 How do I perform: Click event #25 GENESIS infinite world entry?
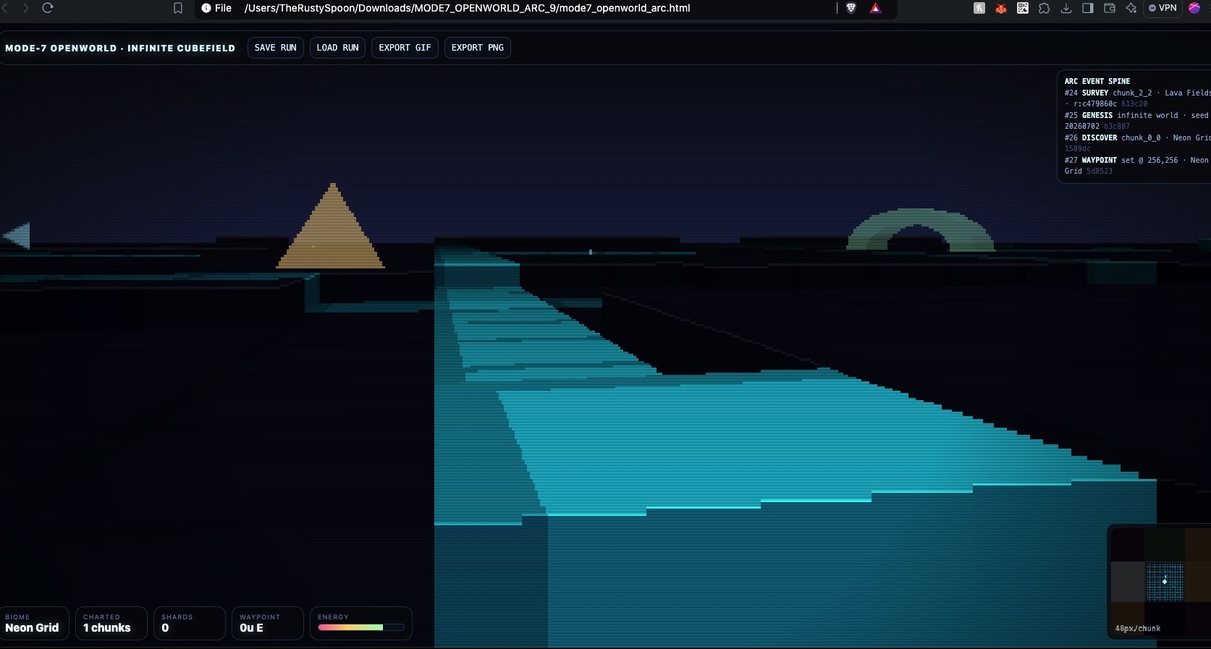pos(1137,121)
